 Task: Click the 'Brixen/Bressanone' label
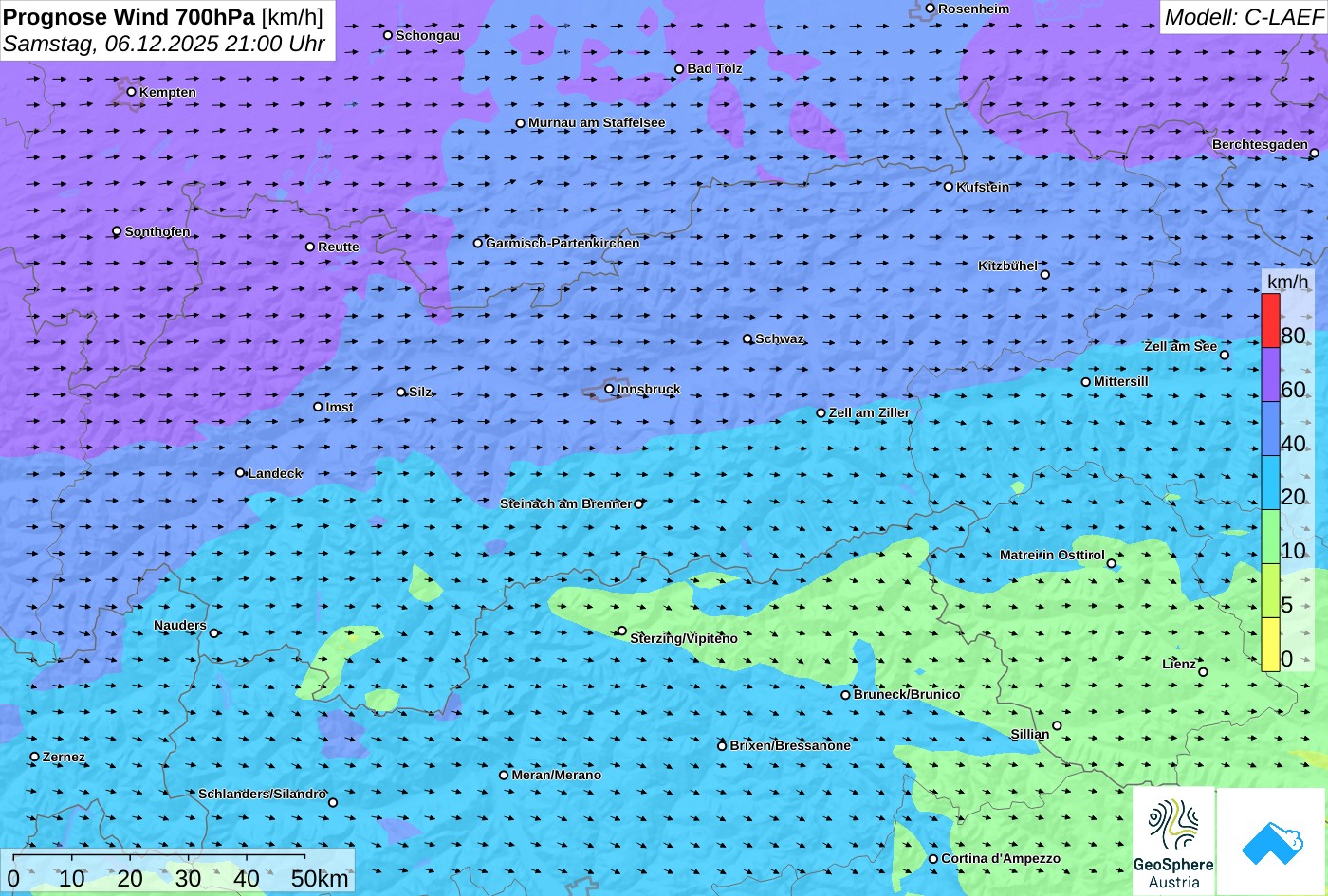[x=790, y=745]
